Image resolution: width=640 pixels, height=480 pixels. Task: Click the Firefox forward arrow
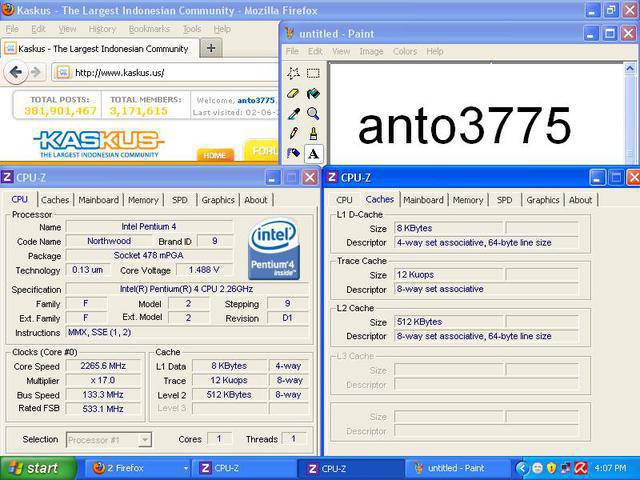pyautogui.click(x=36, y=73)
